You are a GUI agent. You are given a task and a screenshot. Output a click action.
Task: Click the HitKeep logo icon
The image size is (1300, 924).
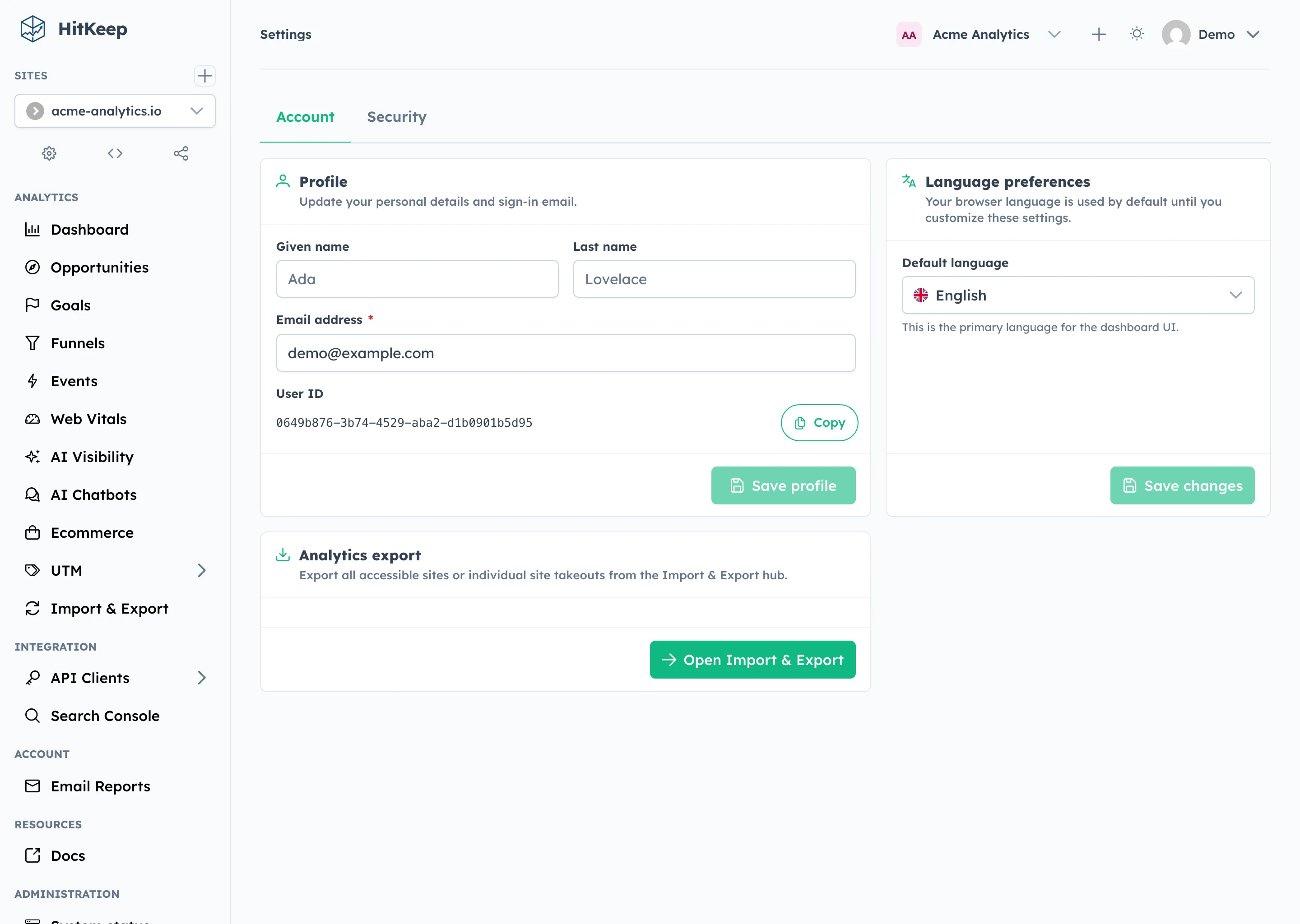pos(32,29)
